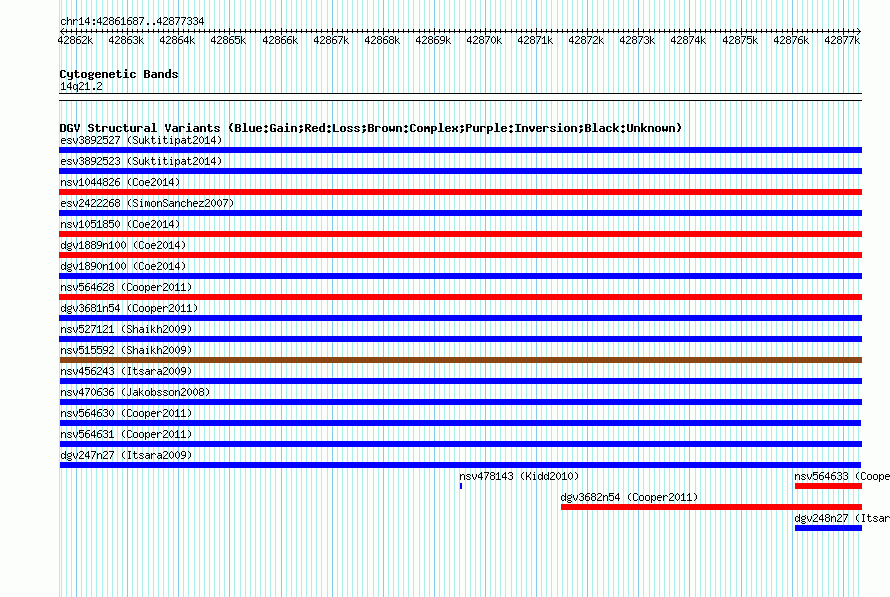Click the 42870k ruler position
Viewport: 890px width, 597px height.
point(484,40)
